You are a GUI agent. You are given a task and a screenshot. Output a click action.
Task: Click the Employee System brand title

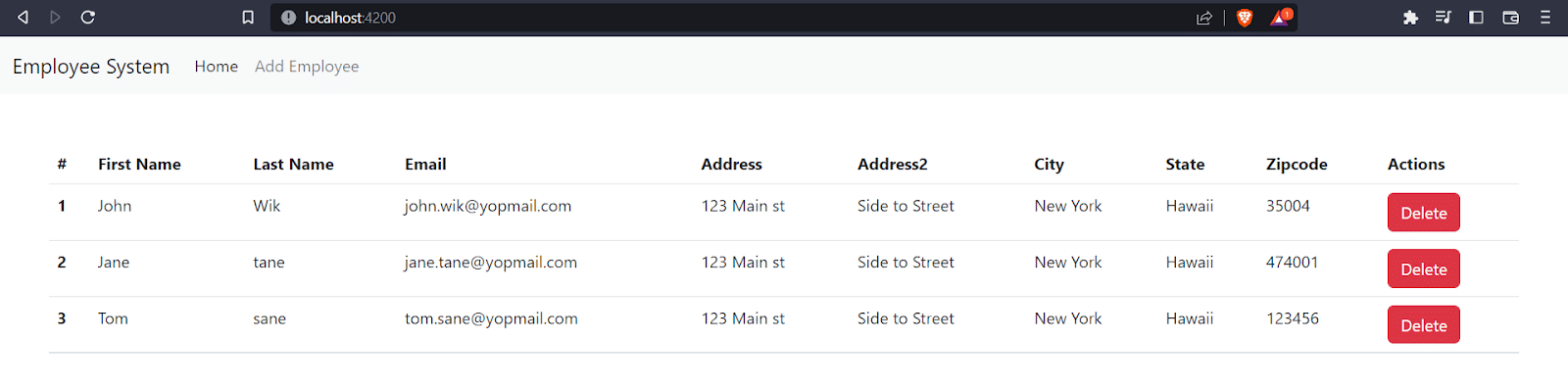[x=91, y=66]
